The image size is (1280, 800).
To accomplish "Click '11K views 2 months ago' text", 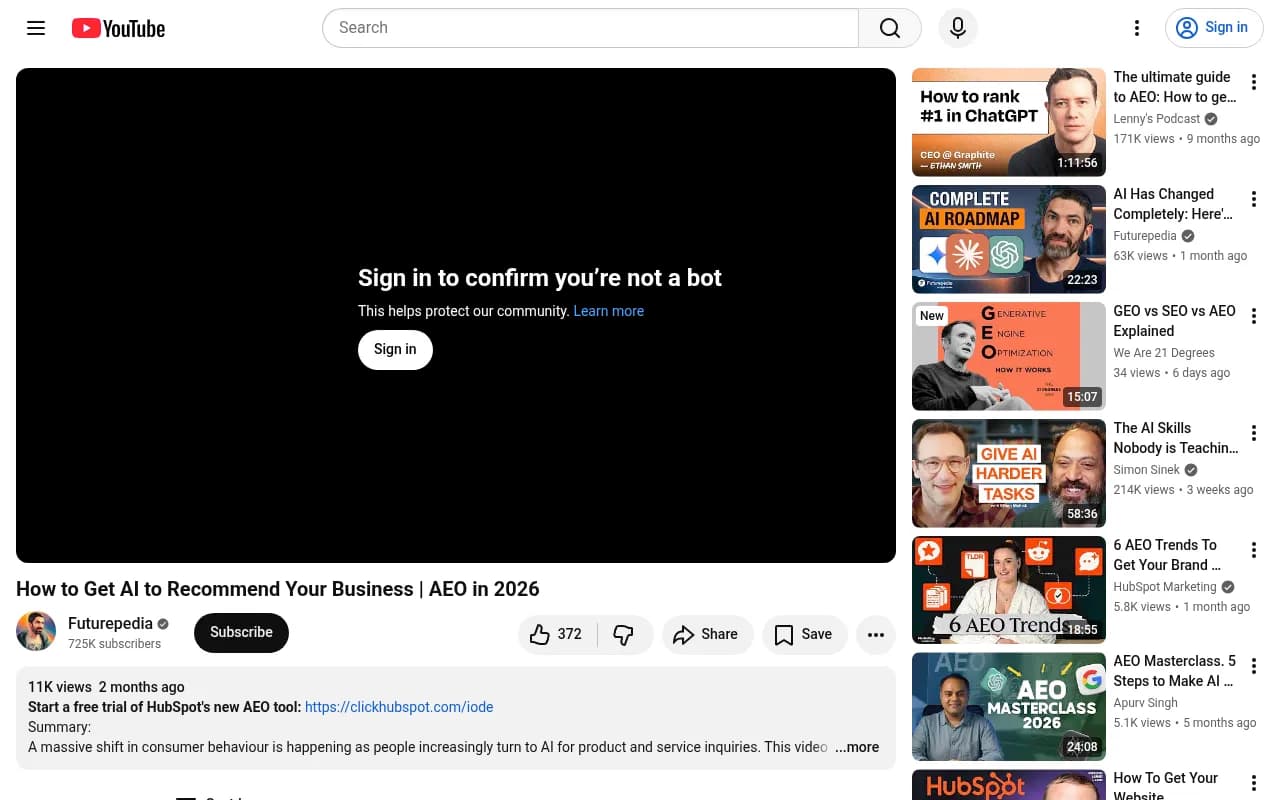I will (106, 687).
